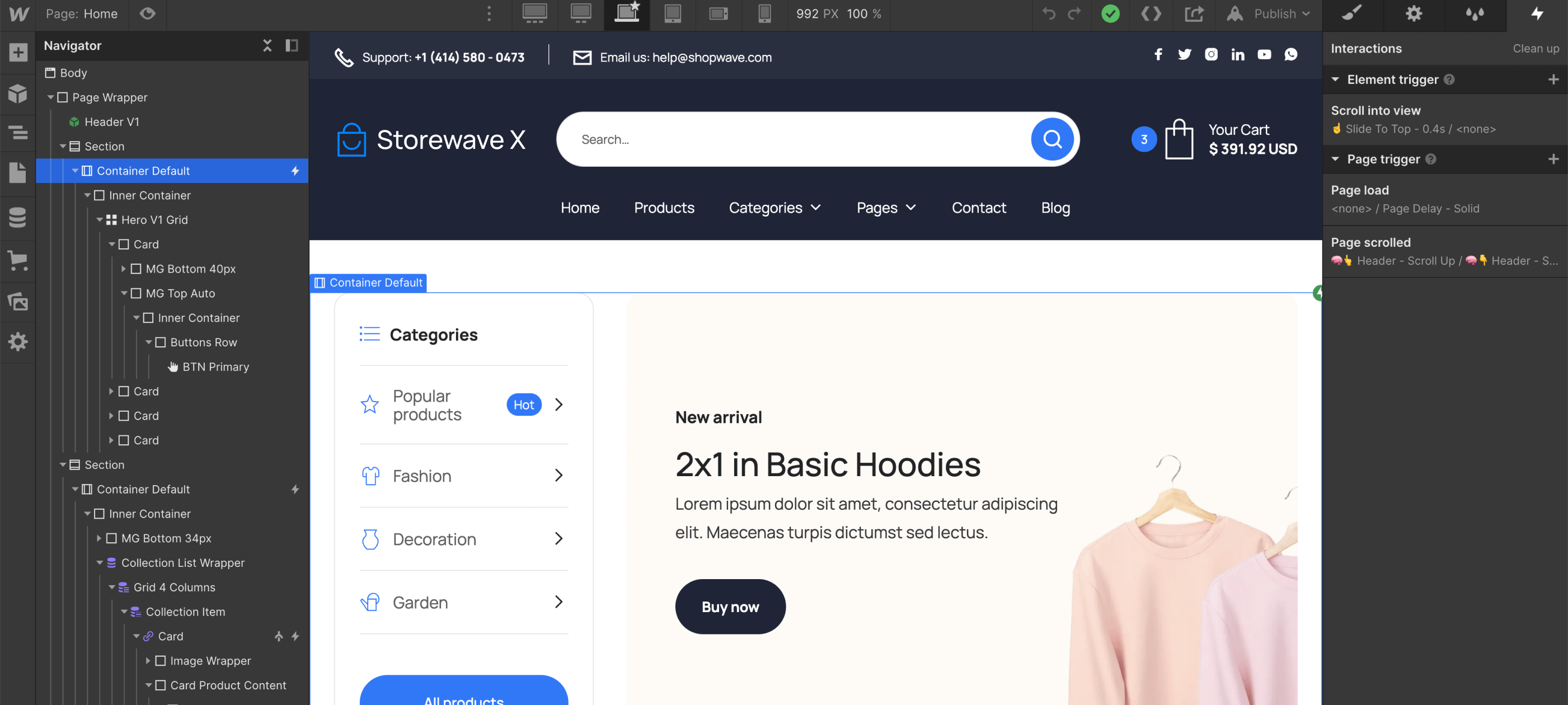The height and width of the screenshot is (705, 1568).
Task: Open the Navigator panel icon in sidebar
Action: pos(18,132)
